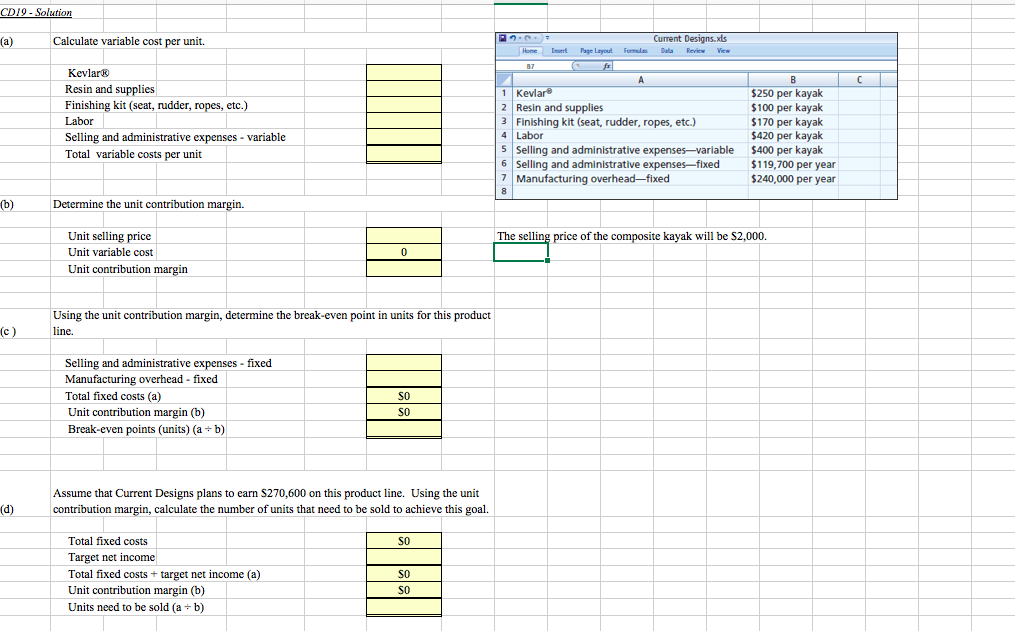The height and width of the screenshot is (631, 1015).
Task: Click the Insert Function fx icon
Action: (x=606, y=66)
